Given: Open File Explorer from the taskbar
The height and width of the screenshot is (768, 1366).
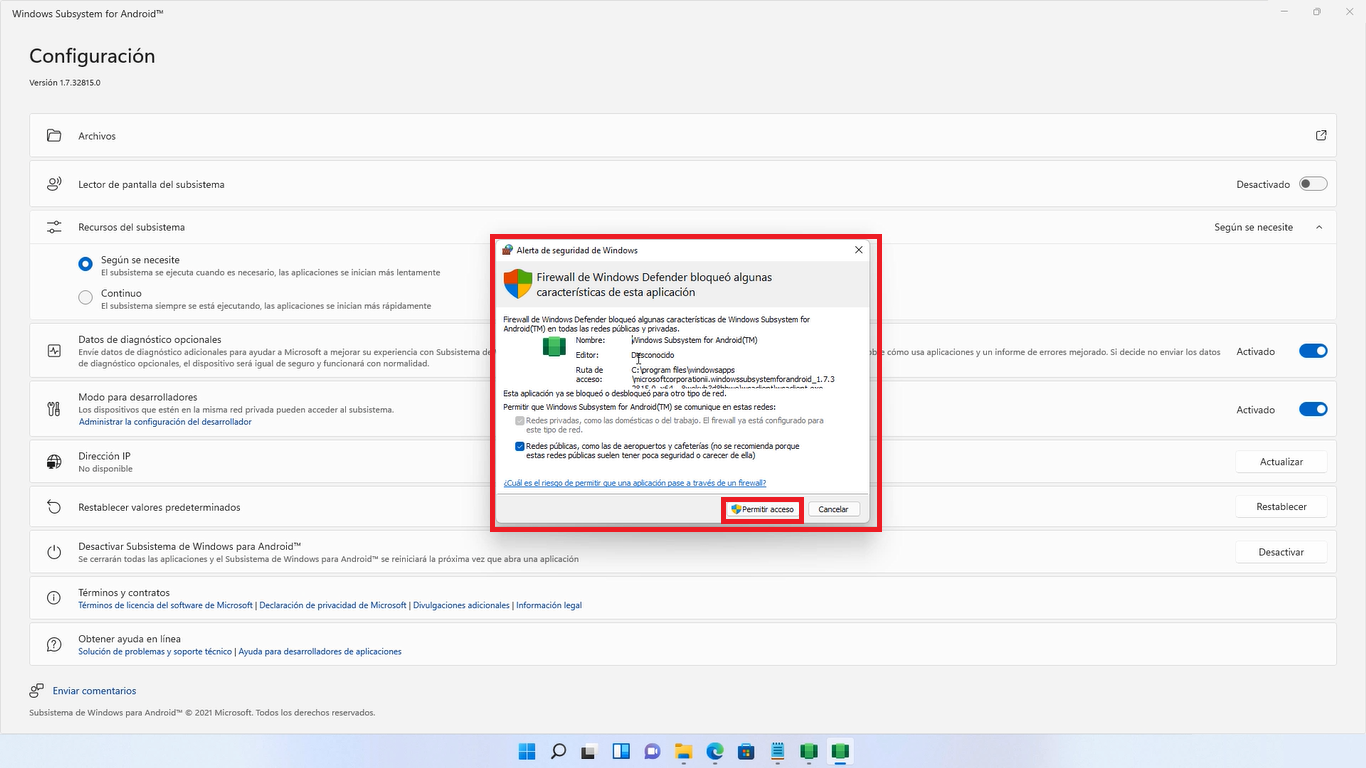Looking at the screenshot, I should pyautogui.click(x=684, y=751).
